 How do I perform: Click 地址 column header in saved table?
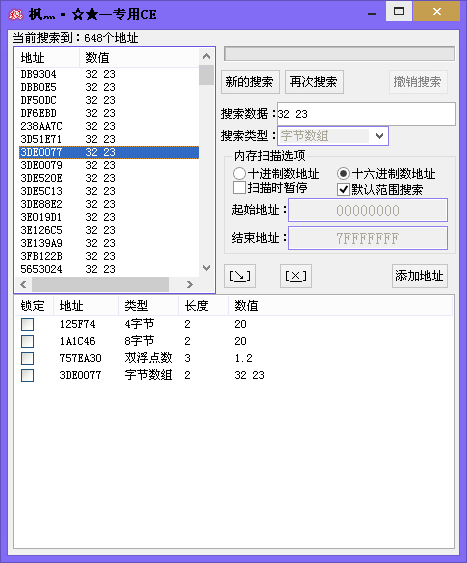(86, 306)
